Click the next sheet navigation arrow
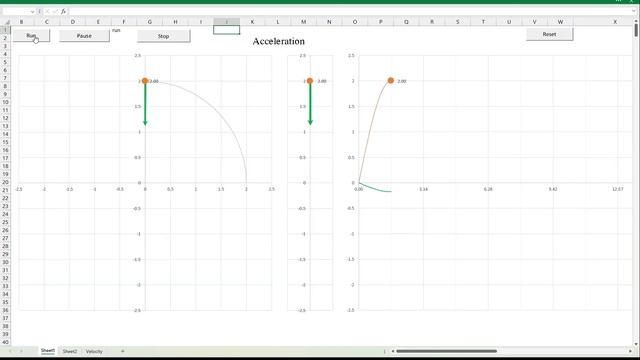This screenshot has height=360, width=640. 21,351
